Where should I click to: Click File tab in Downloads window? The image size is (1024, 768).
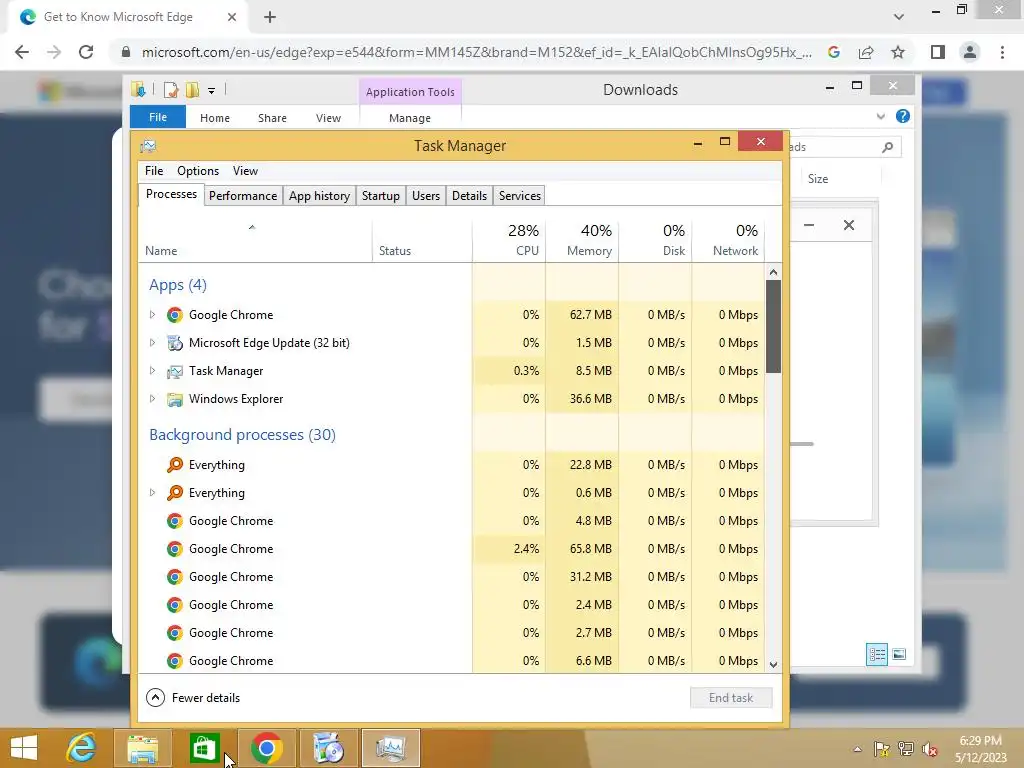tap(158, 117)
